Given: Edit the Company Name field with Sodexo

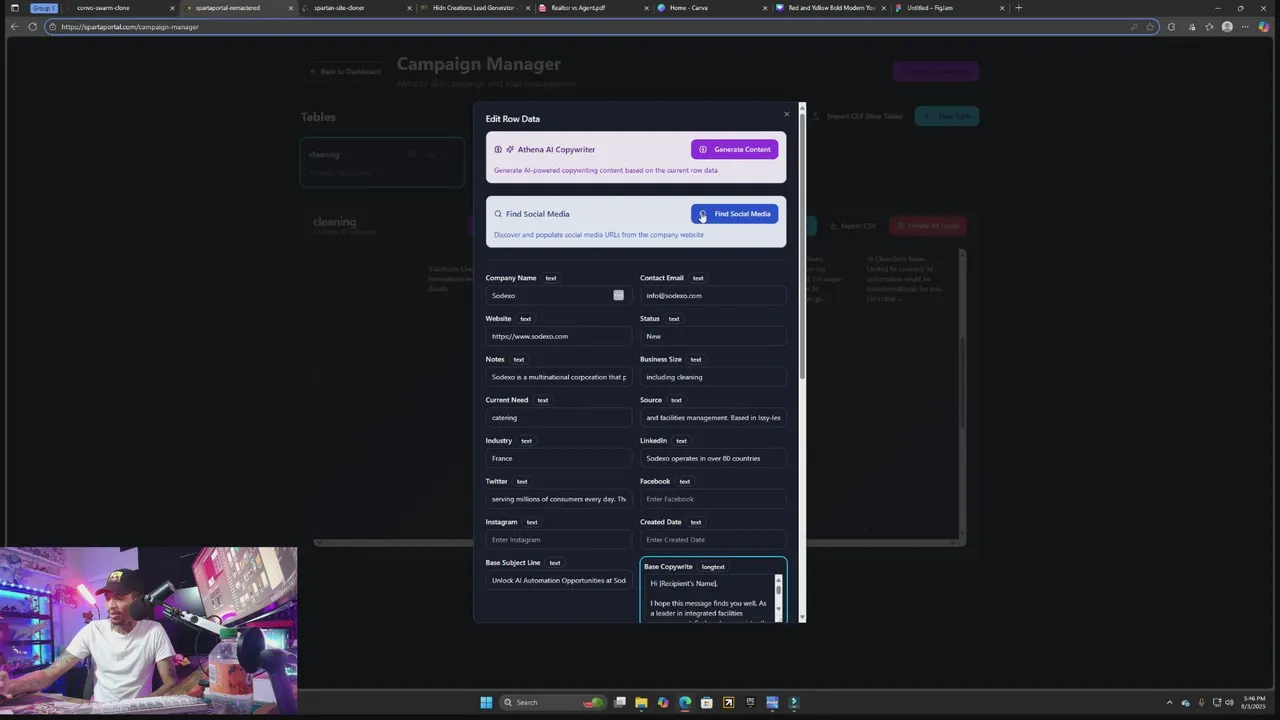Looking at the screenshot, I should coord(558,295).
